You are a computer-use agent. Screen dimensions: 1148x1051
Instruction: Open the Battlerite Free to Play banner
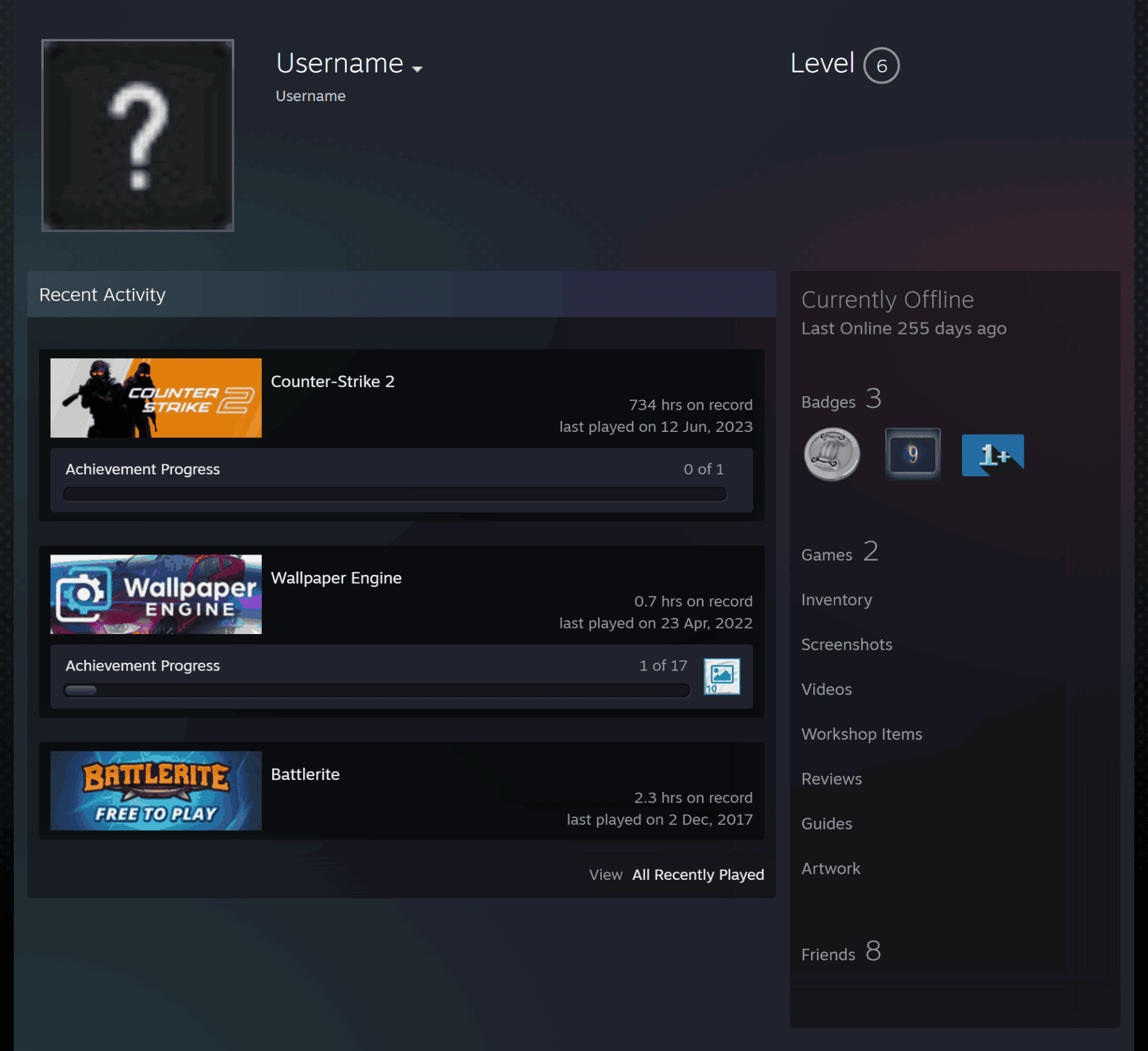click(156, 790)
